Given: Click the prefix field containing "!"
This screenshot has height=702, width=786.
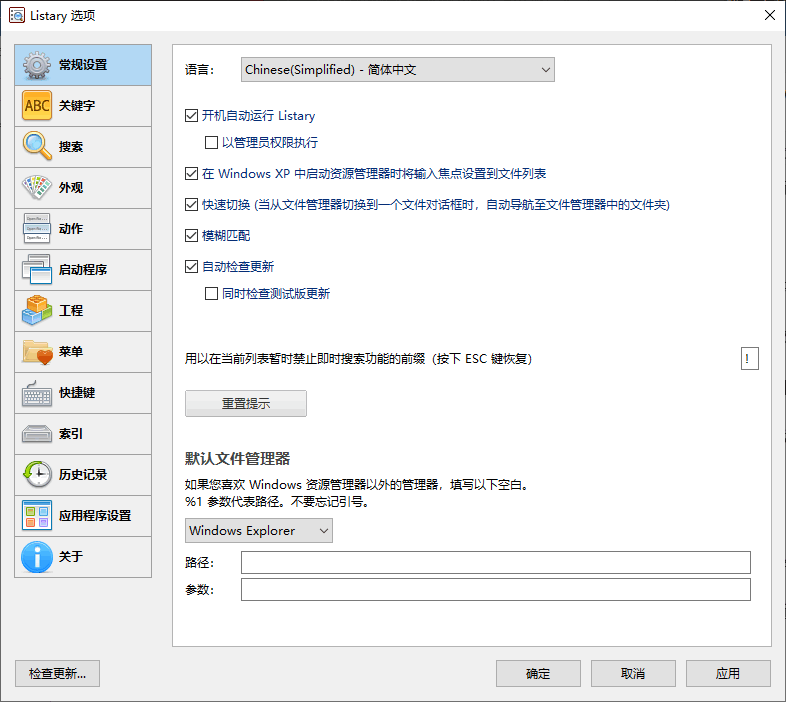Looking at the screenshot, I should point(749,358).
